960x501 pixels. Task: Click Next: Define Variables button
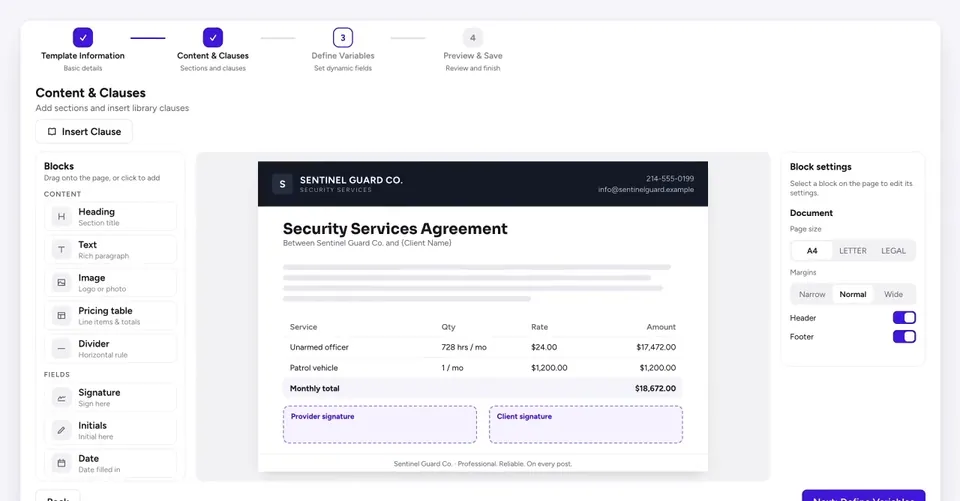[x=863, y=495]
